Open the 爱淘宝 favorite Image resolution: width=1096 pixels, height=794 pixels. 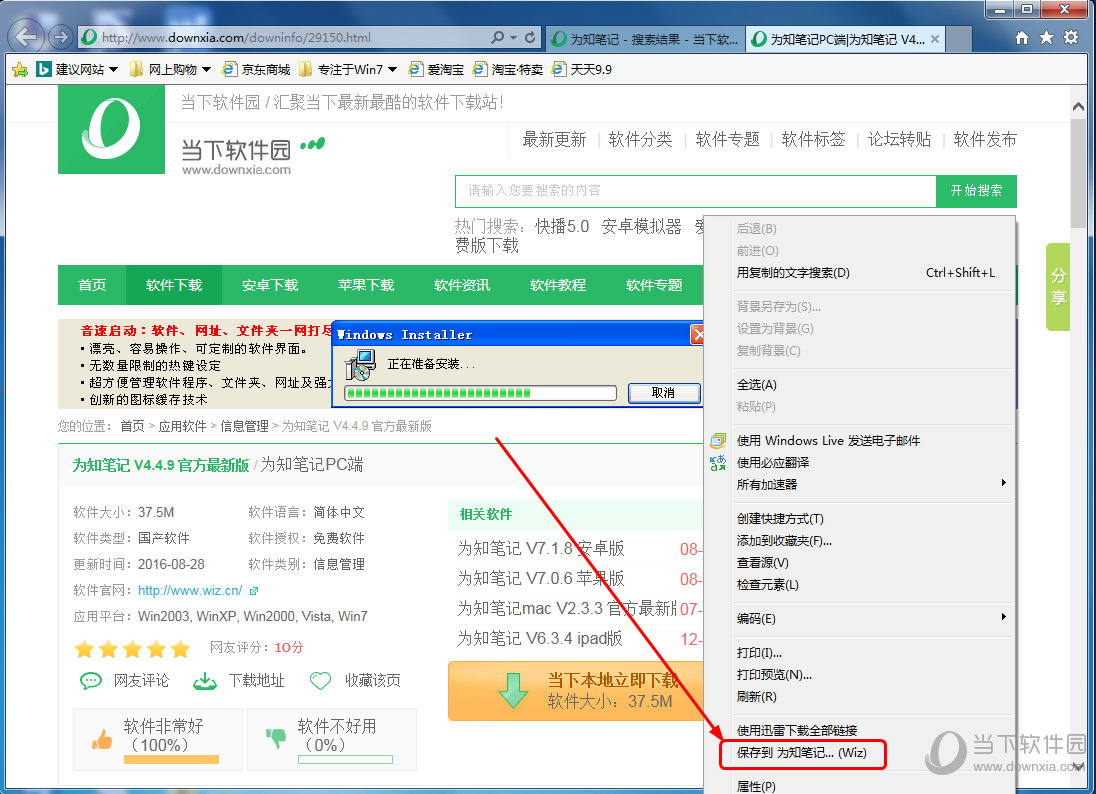click(x=437, y=69)
